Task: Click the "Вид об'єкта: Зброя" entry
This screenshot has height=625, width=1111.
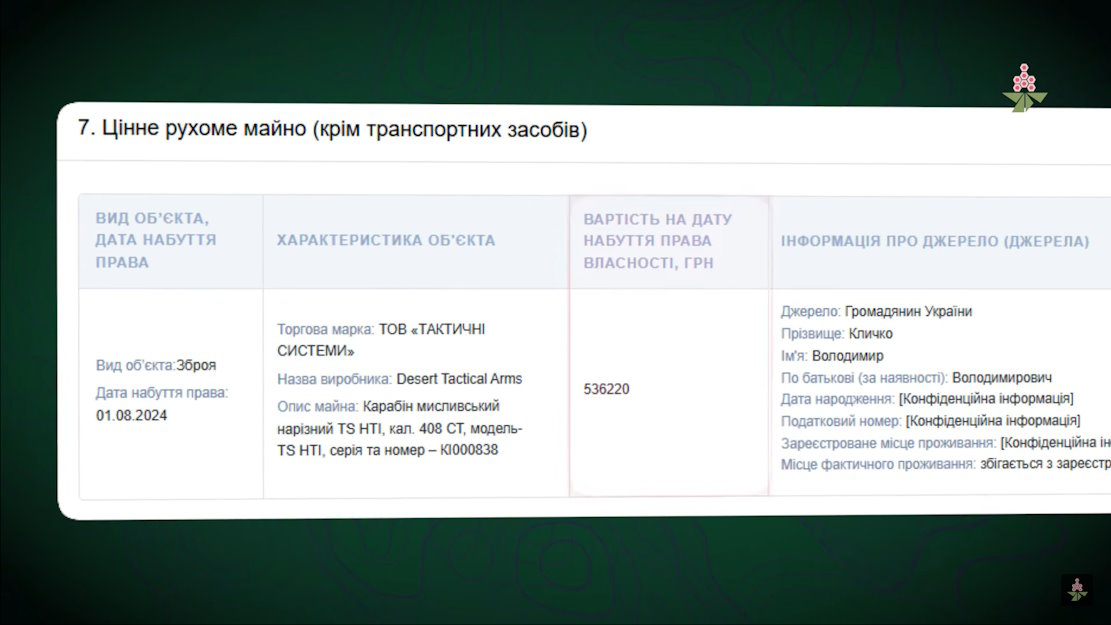Action: tap(156, 366)
